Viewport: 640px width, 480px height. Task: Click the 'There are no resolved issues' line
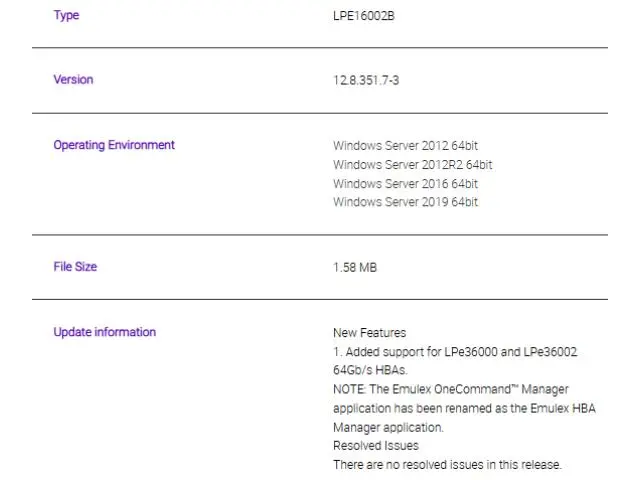click(447, 465)
